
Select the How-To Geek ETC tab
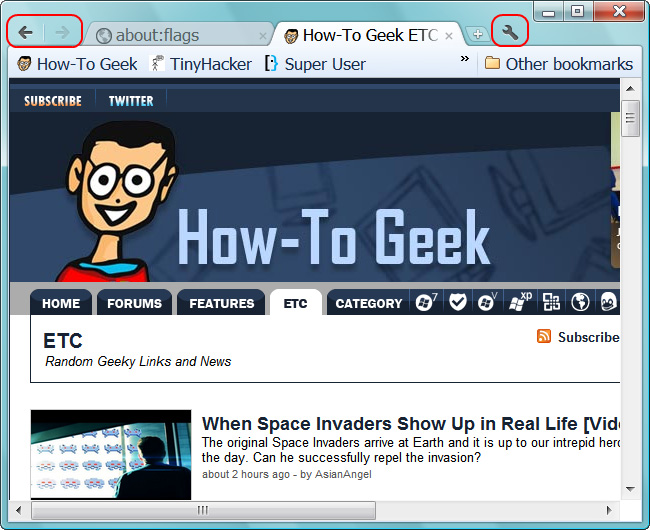point(368,35)
